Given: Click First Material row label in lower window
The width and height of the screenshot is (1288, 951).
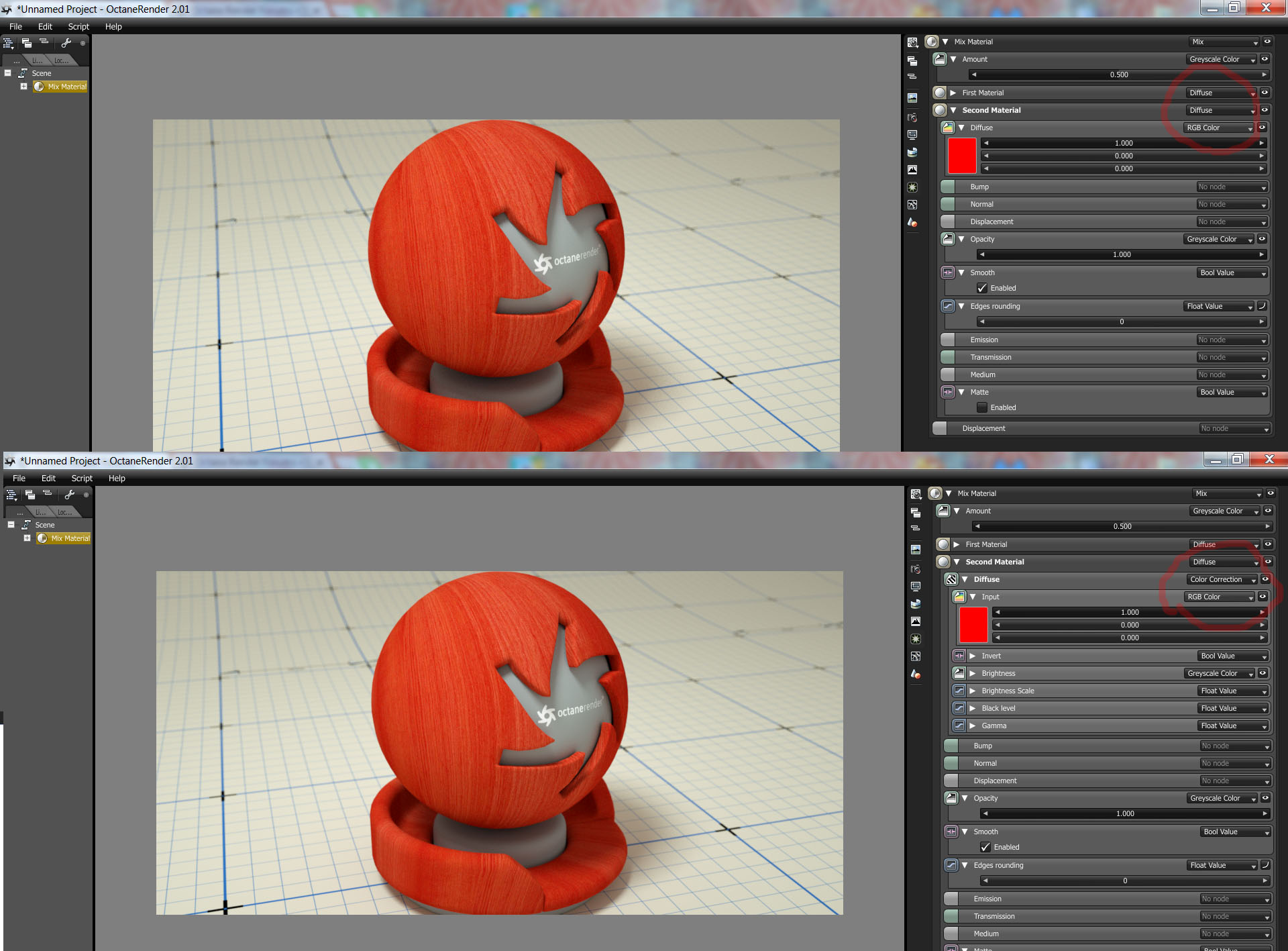Looking at the screenshot, I should tap(986, 544).
